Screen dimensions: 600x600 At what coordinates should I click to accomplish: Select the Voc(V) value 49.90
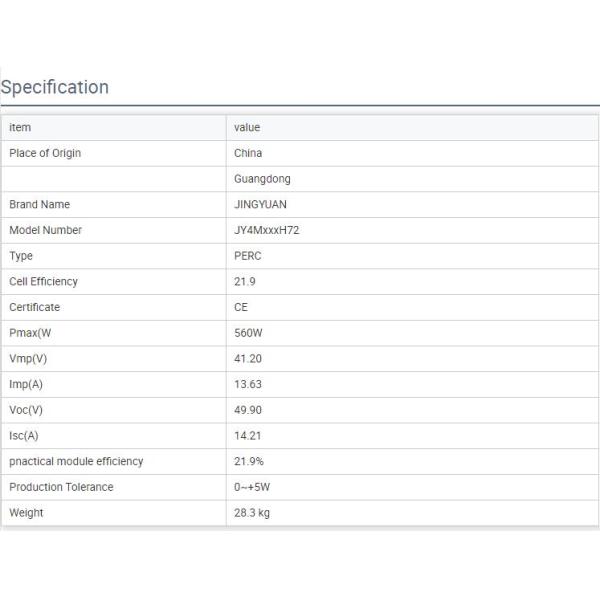[248, 410]
